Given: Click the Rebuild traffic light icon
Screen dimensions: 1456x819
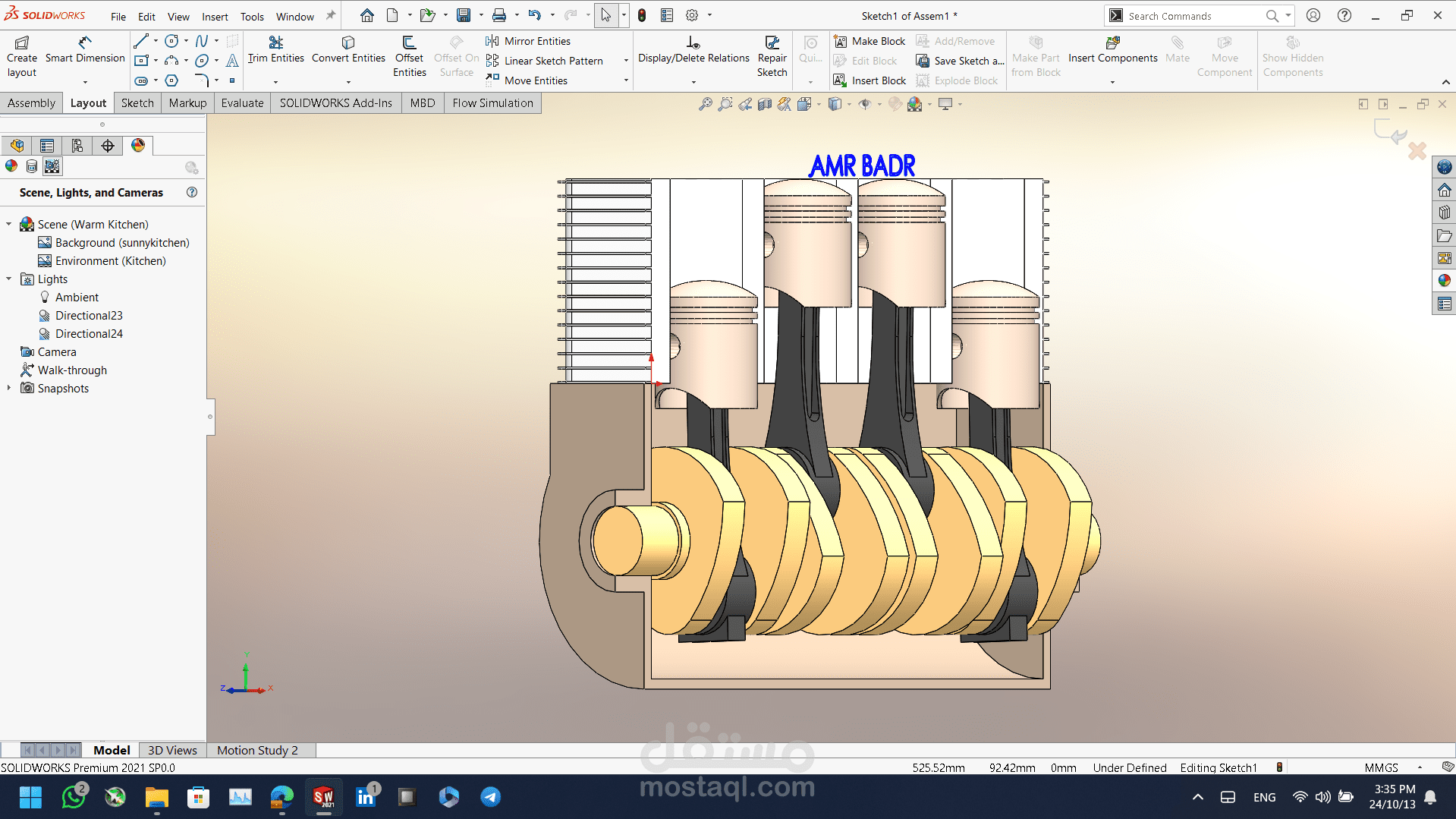Looking at the screenshot, I should (x=642, y=15).
